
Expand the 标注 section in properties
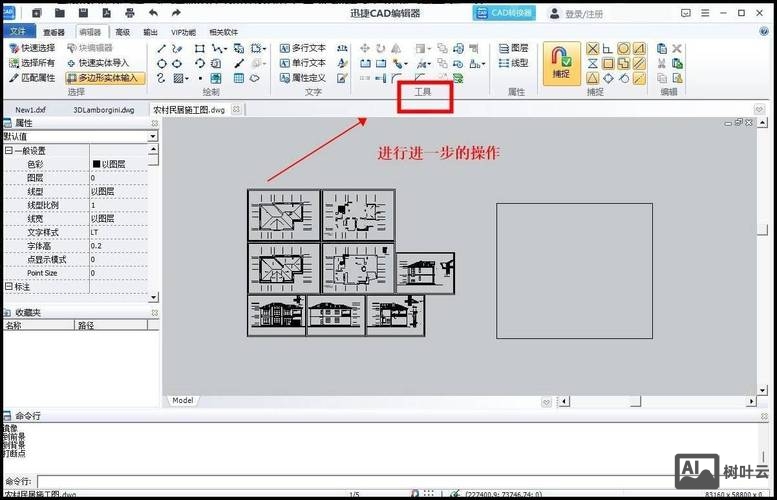(x=8, y=286)
